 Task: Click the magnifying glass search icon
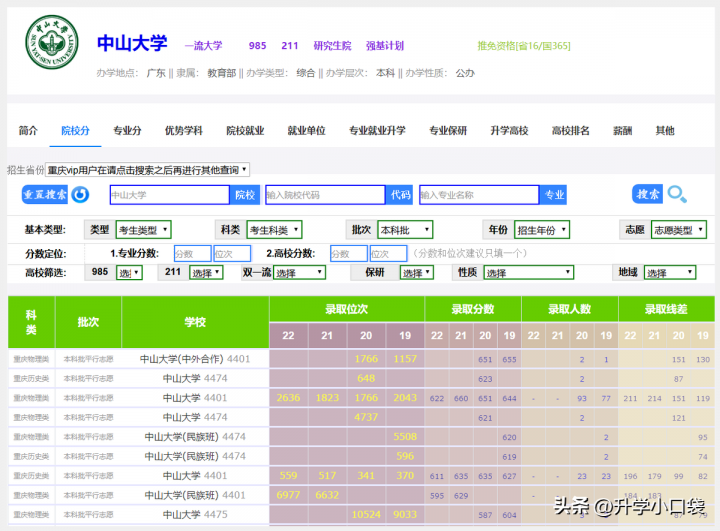[x=677, y=194]
